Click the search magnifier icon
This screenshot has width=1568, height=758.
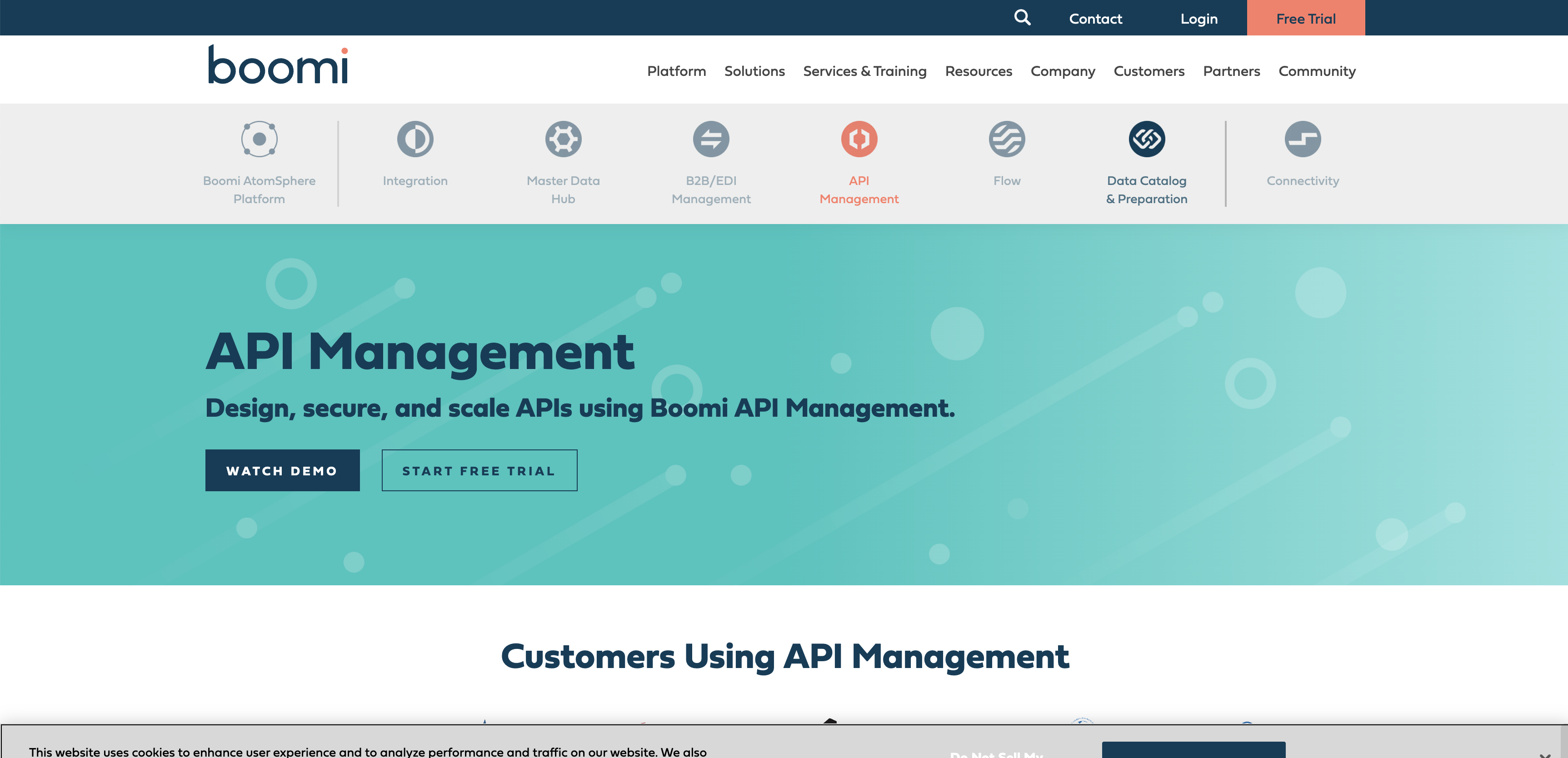tap(1022, 18)
